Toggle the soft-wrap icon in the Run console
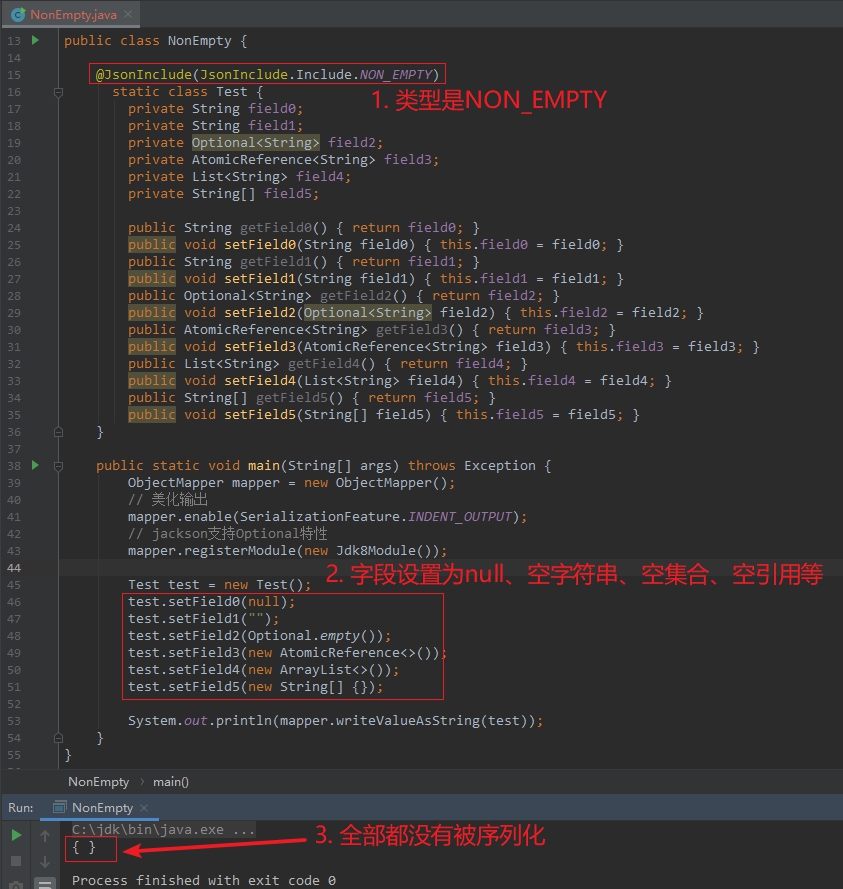 [45, 884]
